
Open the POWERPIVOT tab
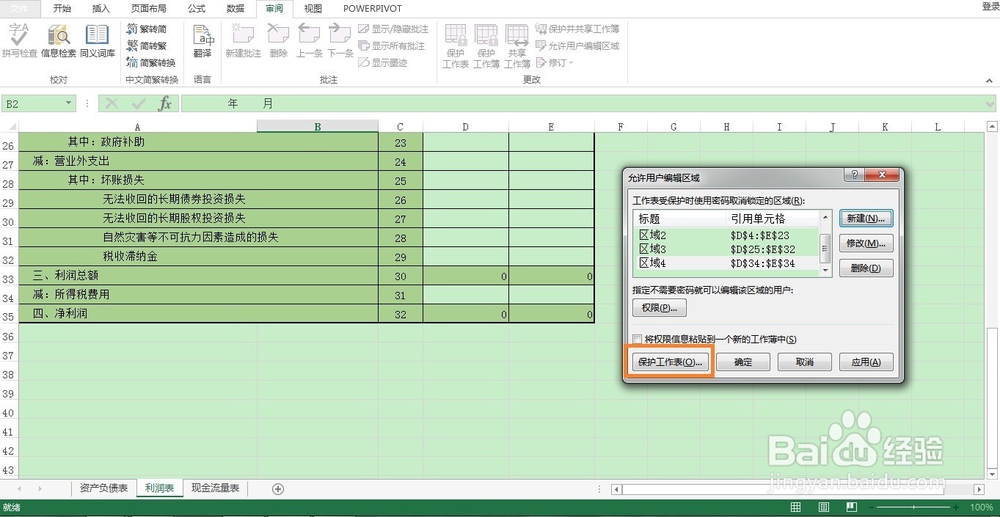pos(372,8)
